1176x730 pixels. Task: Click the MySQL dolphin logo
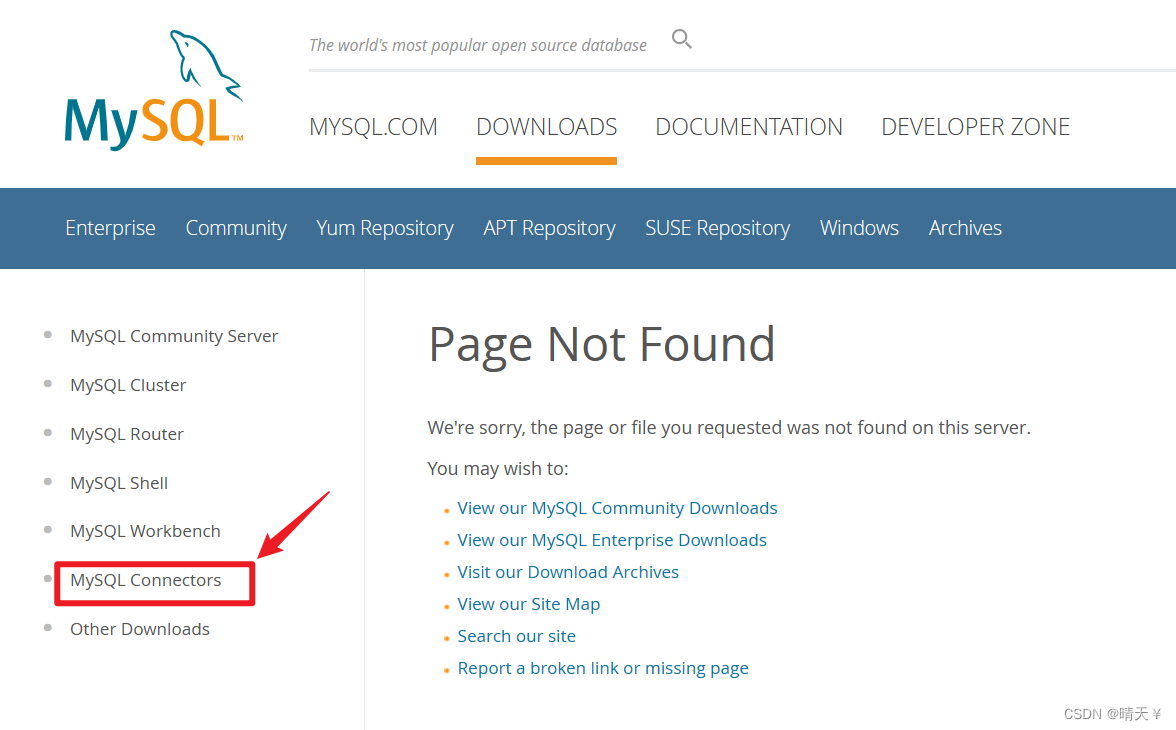tap(154, 89)
